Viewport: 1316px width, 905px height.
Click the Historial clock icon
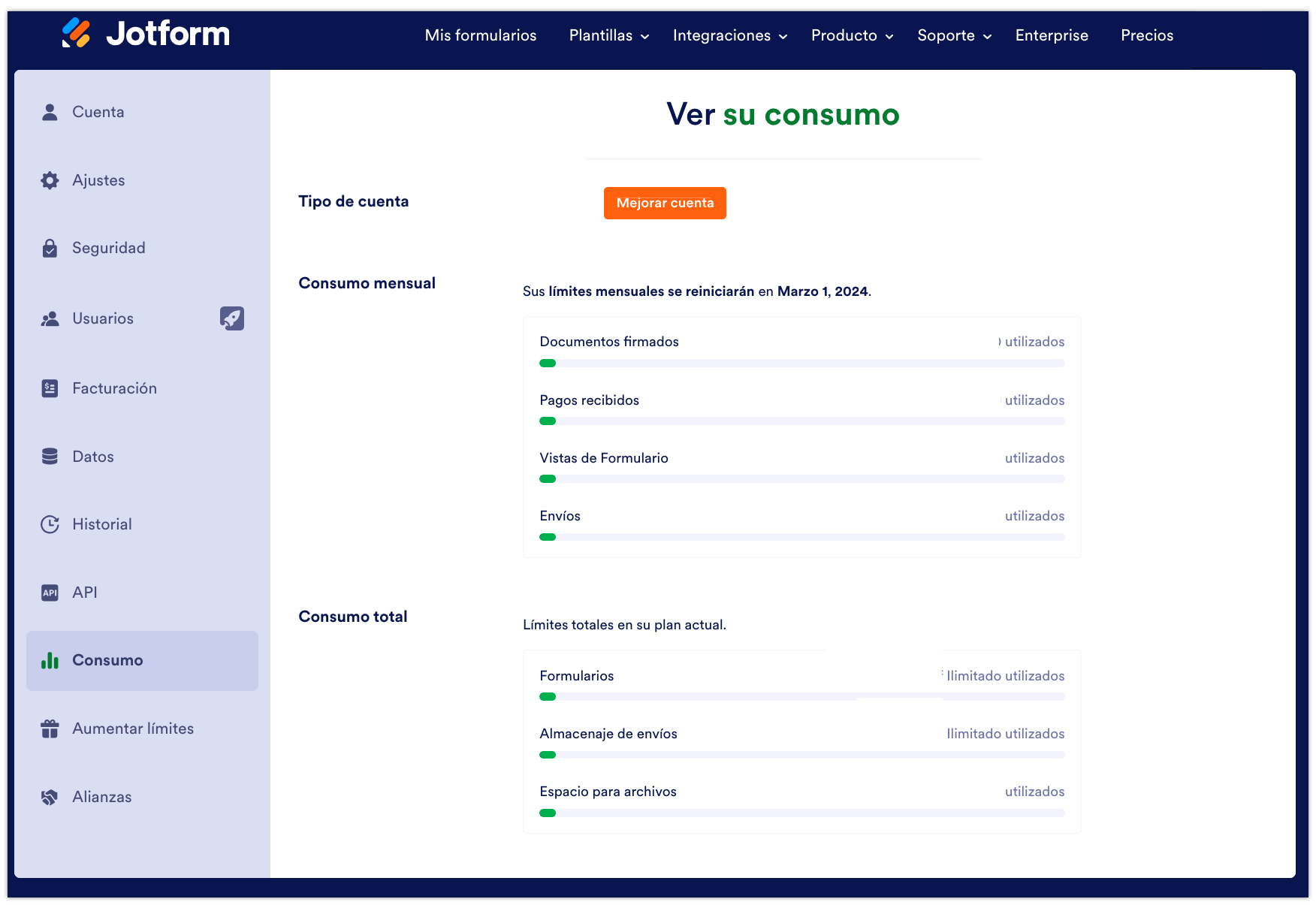point(50,524)
